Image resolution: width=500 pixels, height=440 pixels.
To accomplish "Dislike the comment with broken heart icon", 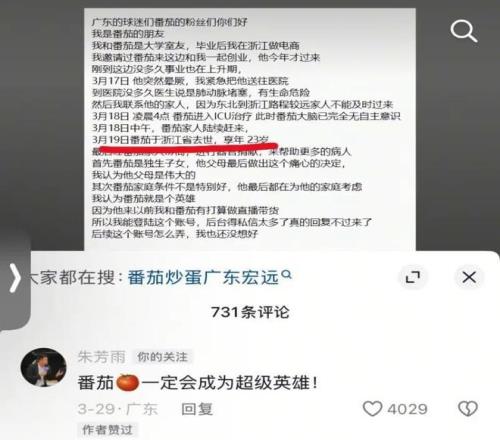I will (468, 409).
